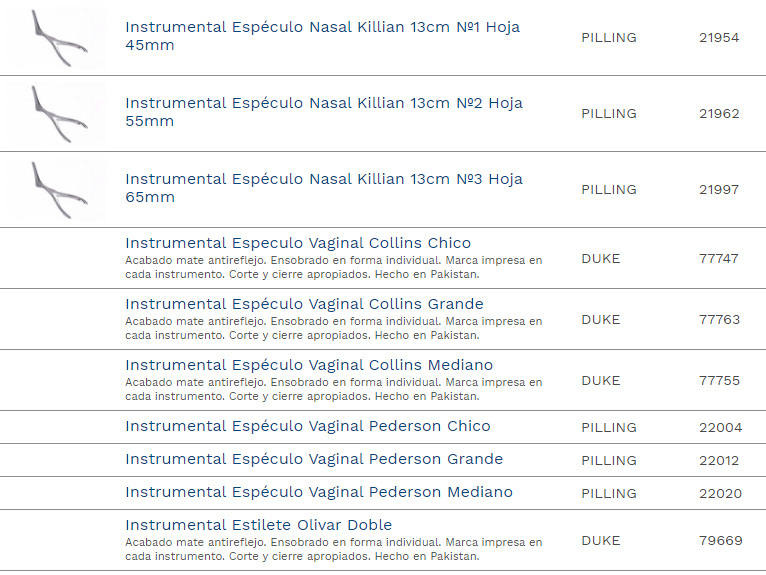Click DUKE brand for Estilete Olivar Doble
Image resolution: width=766 pixels, height=575 pixels.
(600, 541)
